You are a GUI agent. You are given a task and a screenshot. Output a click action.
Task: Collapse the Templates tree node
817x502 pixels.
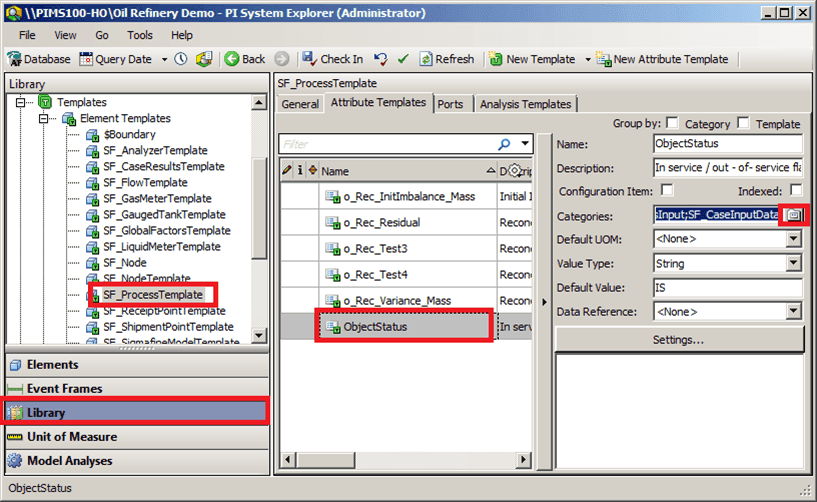[20, 102]
